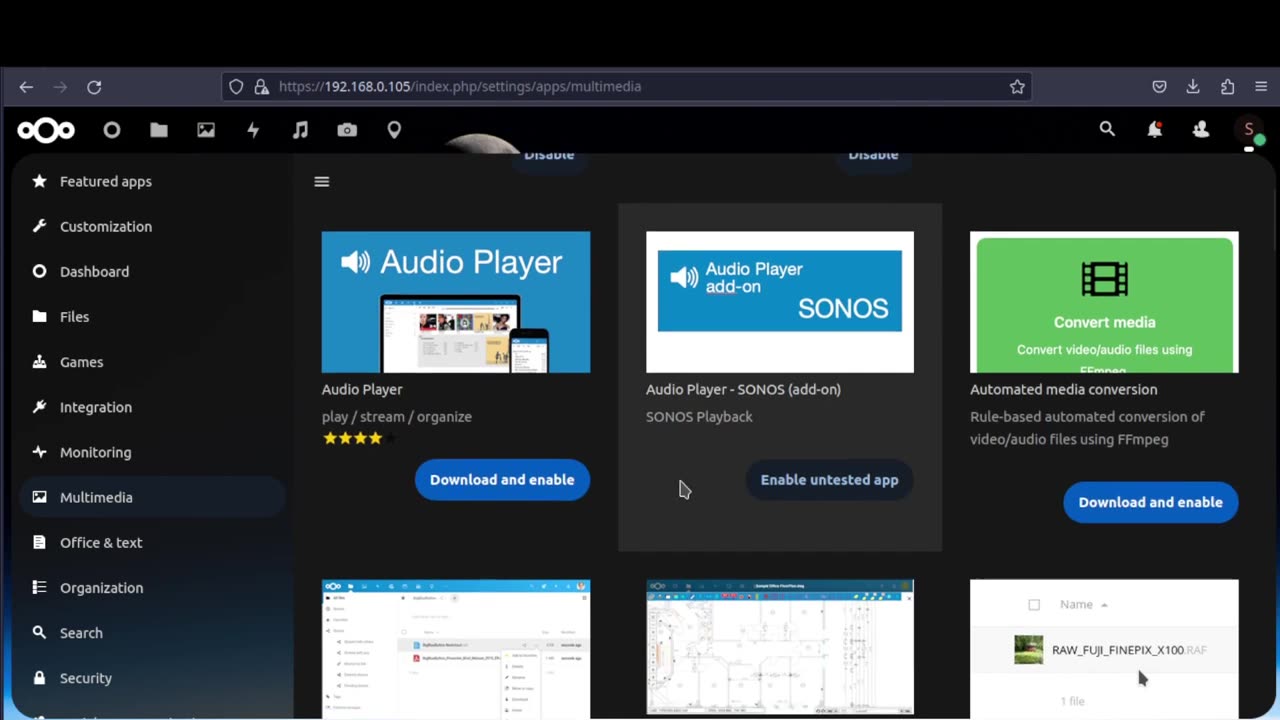Click the Audio Player star rating
Image resolution: width=1280 pixels, height=720 pixels.
click(x=359, y=438)
